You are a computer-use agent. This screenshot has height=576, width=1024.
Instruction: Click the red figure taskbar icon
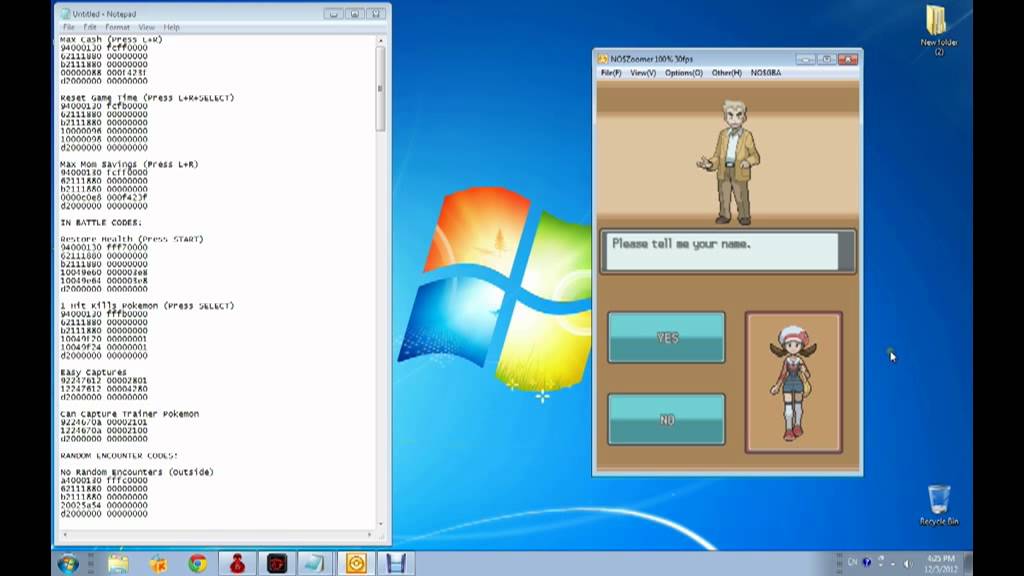coord(237,563)
